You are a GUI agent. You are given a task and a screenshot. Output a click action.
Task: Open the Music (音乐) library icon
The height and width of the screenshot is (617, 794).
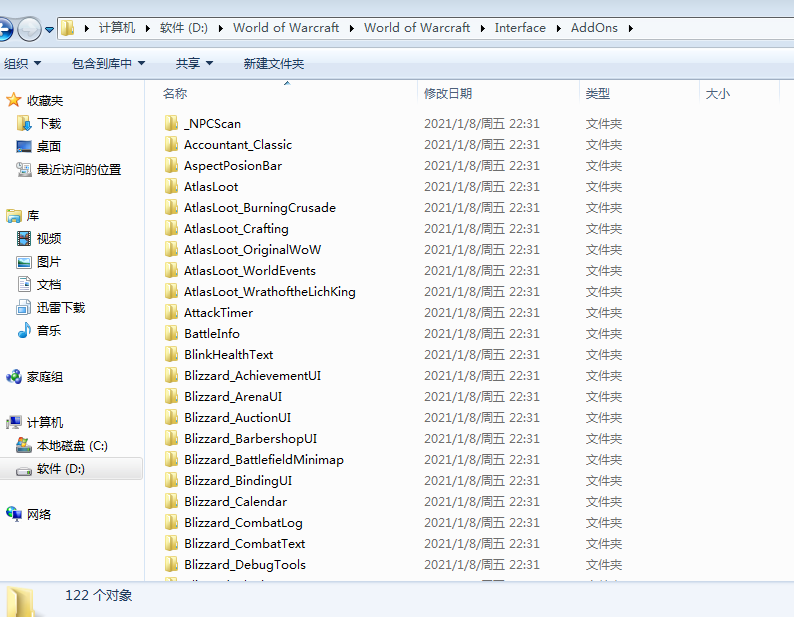[x=25, y=331]
